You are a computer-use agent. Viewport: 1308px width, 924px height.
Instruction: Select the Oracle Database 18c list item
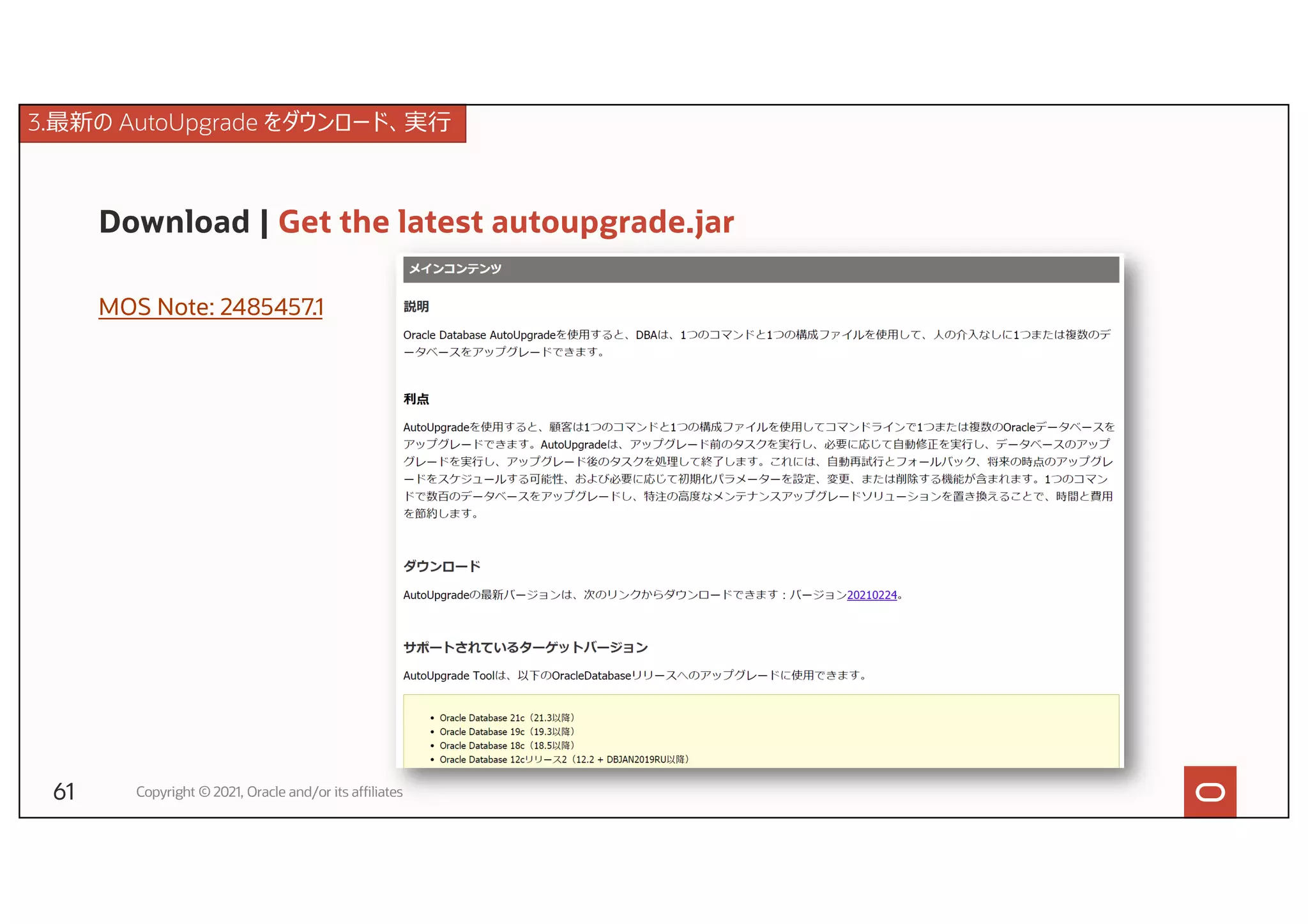[507, 746]
